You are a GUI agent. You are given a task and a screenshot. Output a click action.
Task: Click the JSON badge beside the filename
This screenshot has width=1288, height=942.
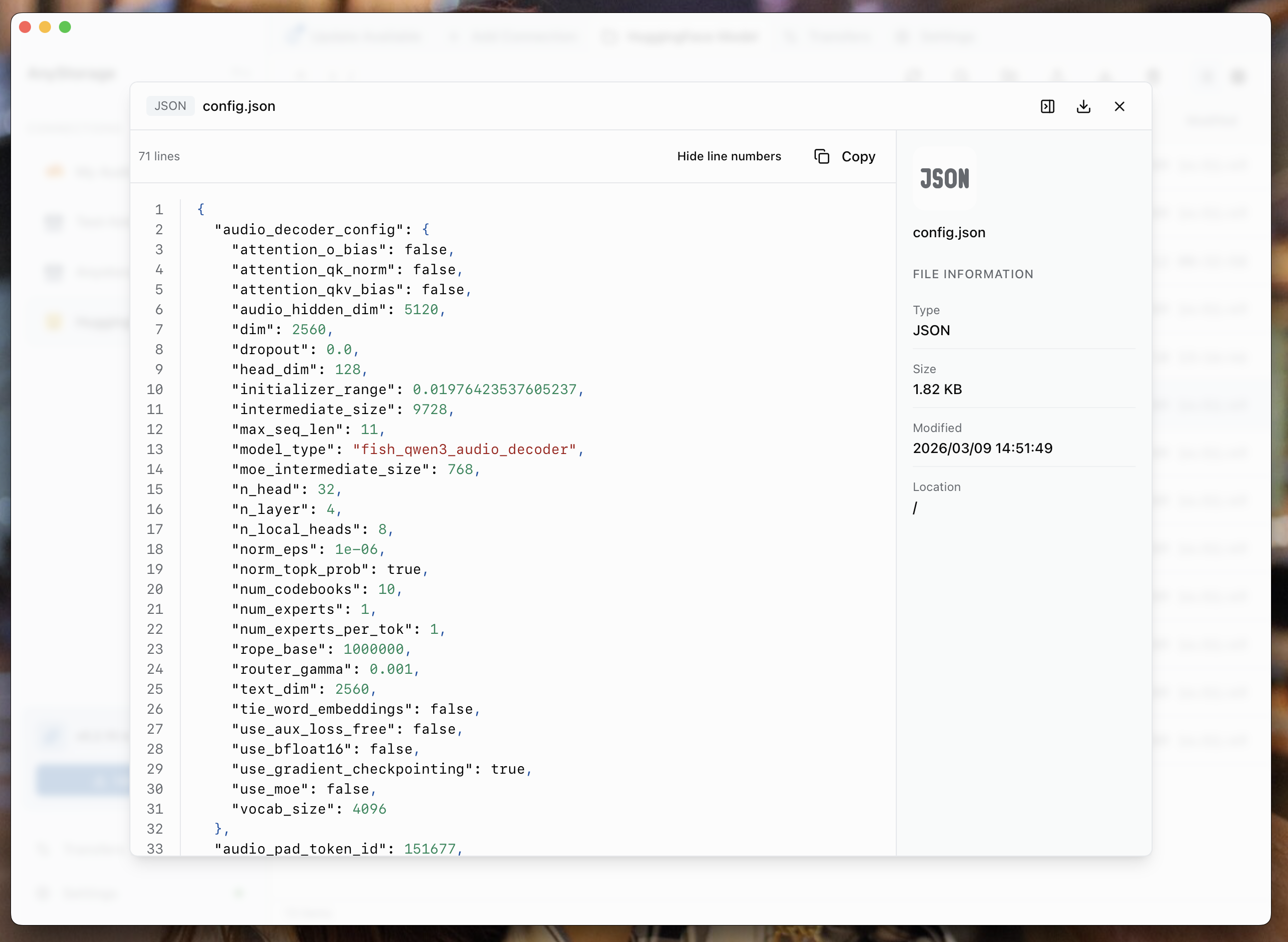pyautogui.click(x=169, y=105)
